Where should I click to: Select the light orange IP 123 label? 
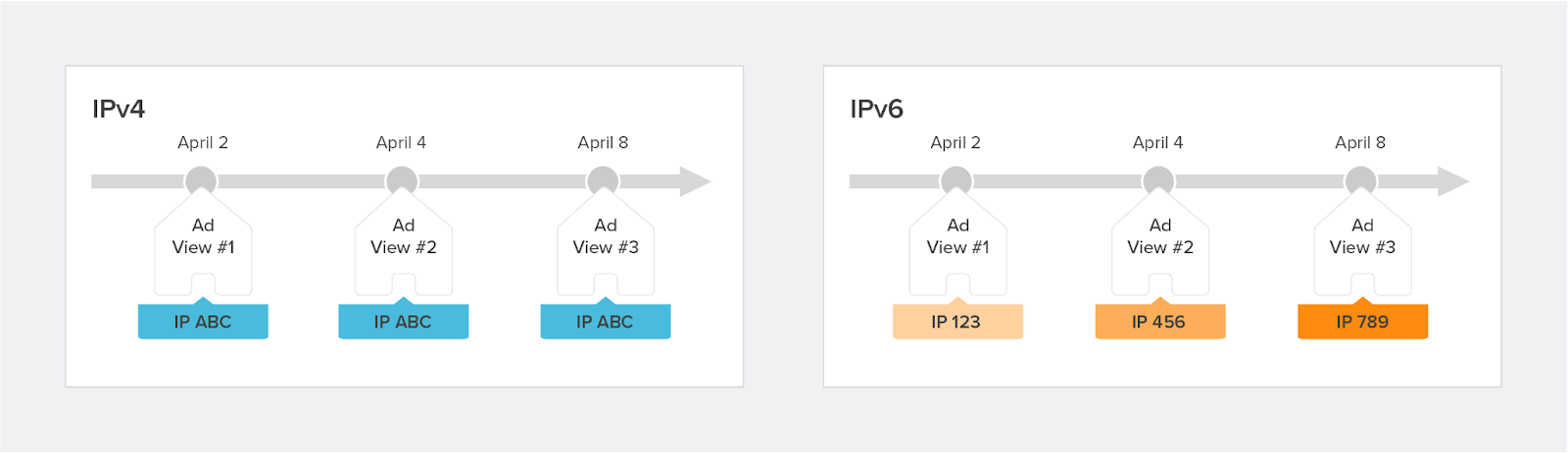pyautogui.click(x=957, y=321)
